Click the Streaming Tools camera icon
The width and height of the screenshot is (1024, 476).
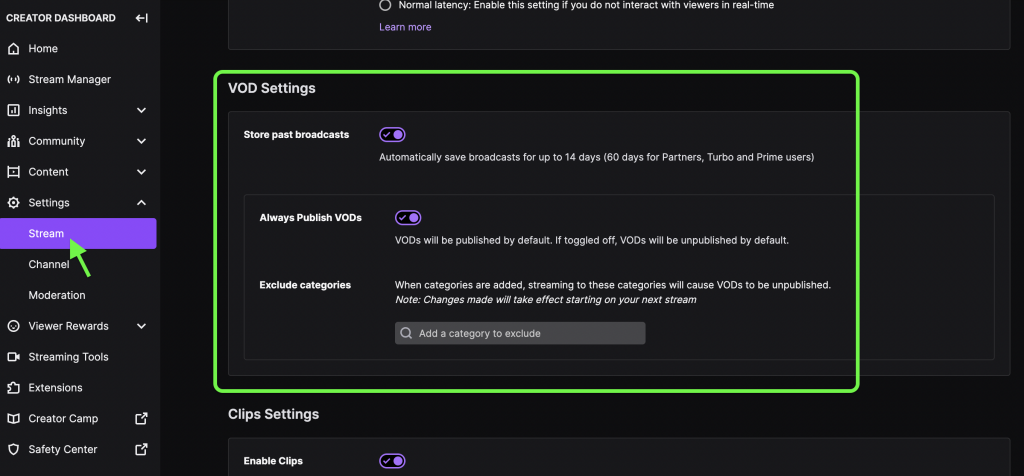(x=13, y=357)
